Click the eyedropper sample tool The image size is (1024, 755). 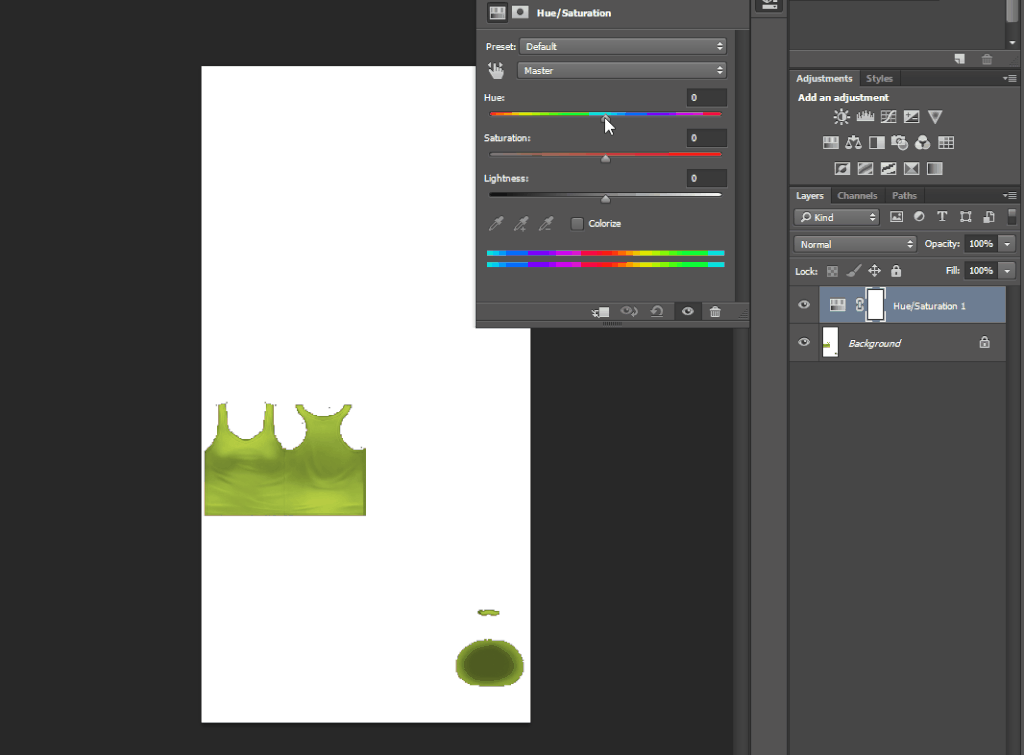tap(496, 224)
